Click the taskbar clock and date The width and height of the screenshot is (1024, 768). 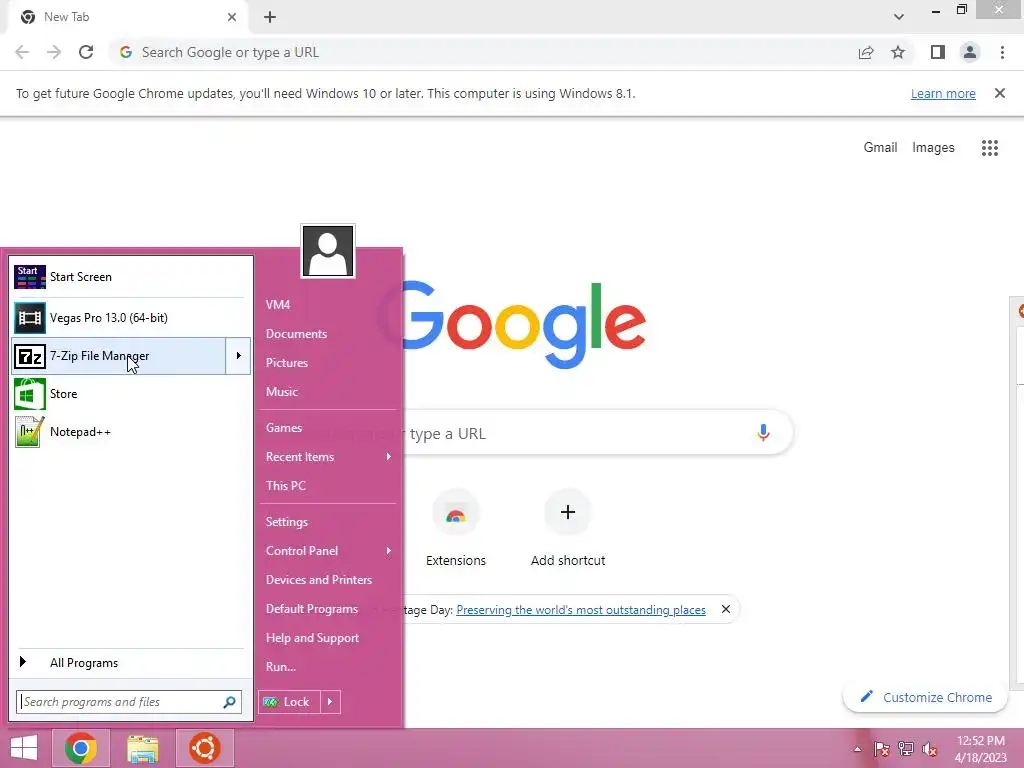980,749
